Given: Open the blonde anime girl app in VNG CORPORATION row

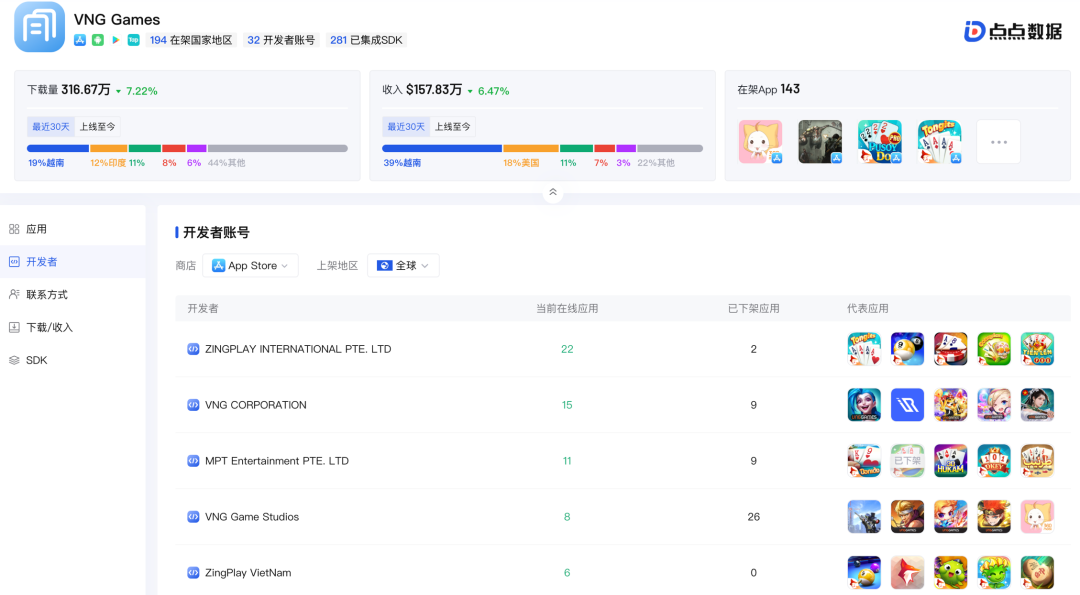Looking at the screenshot, I should pyautogui.click(x=994, y=405).
